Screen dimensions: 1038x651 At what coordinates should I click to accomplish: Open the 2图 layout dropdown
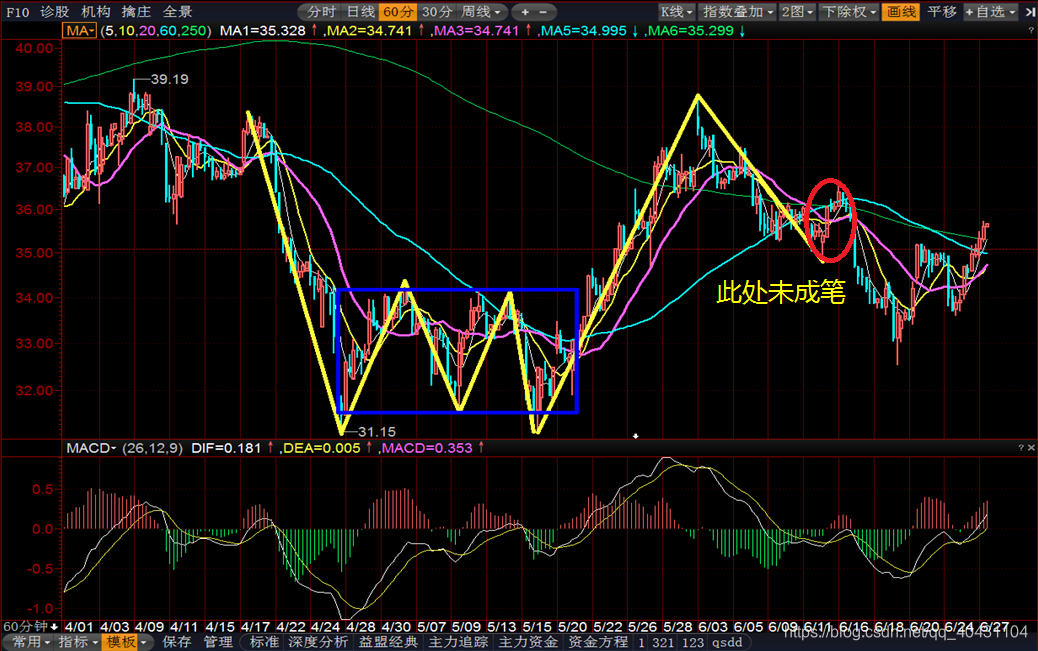point(797,12)
